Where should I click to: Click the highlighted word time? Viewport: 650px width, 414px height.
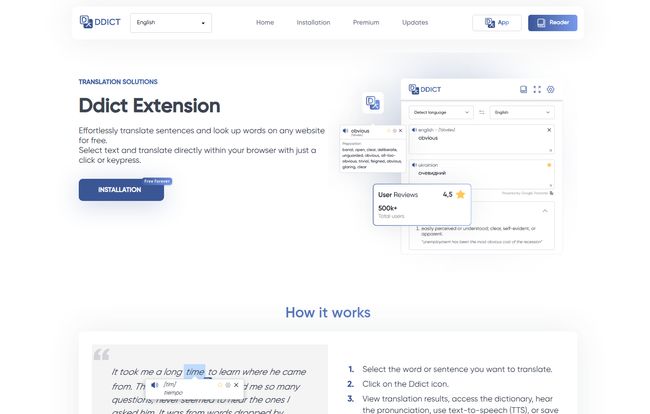click(194, 371)
